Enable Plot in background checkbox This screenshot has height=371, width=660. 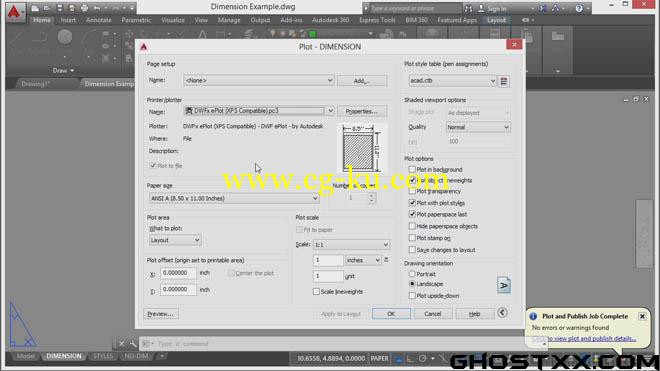(x=412, y=169)
